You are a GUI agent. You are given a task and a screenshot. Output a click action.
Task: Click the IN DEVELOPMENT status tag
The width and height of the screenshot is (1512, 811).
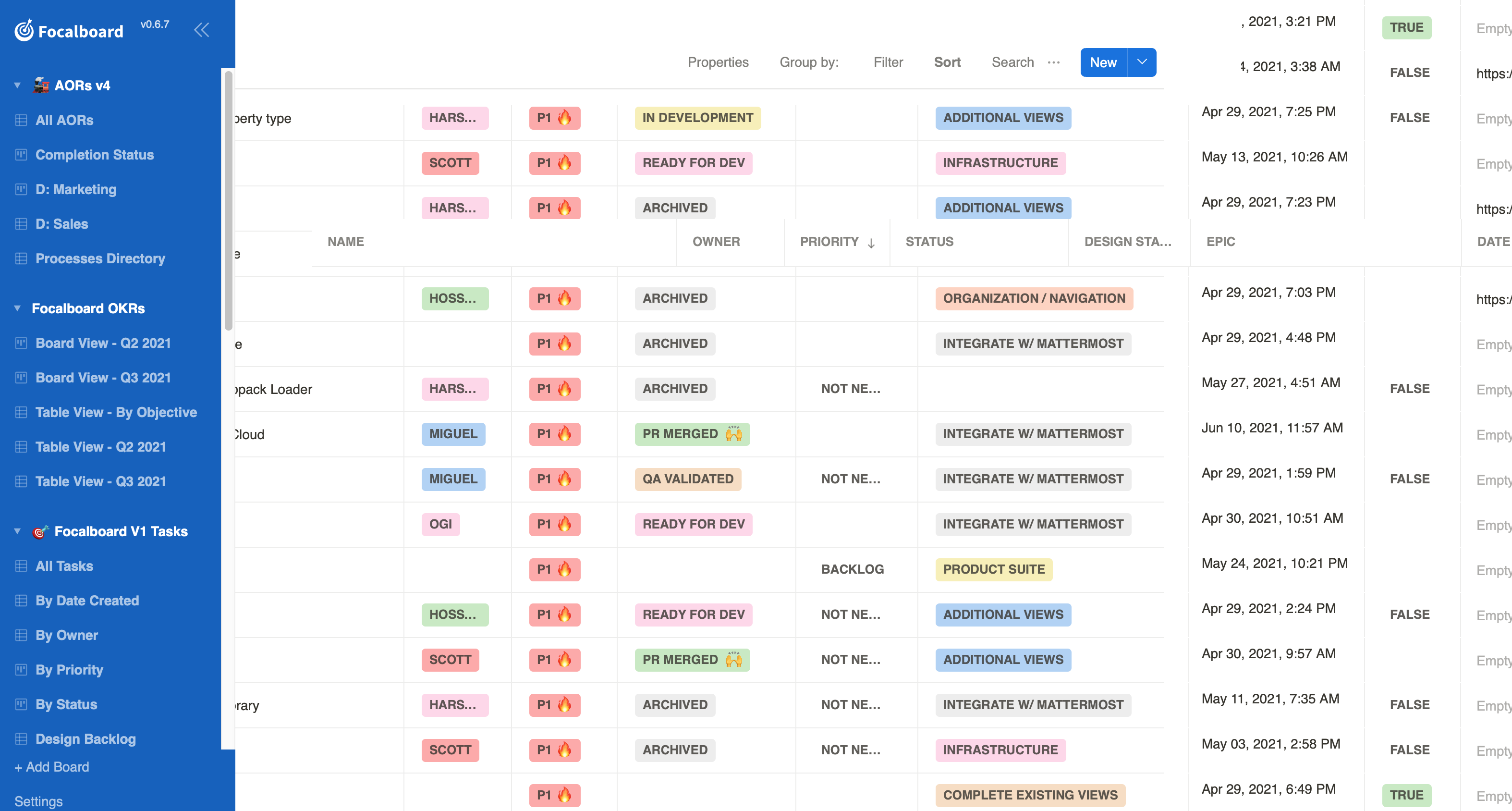point(697,118)
